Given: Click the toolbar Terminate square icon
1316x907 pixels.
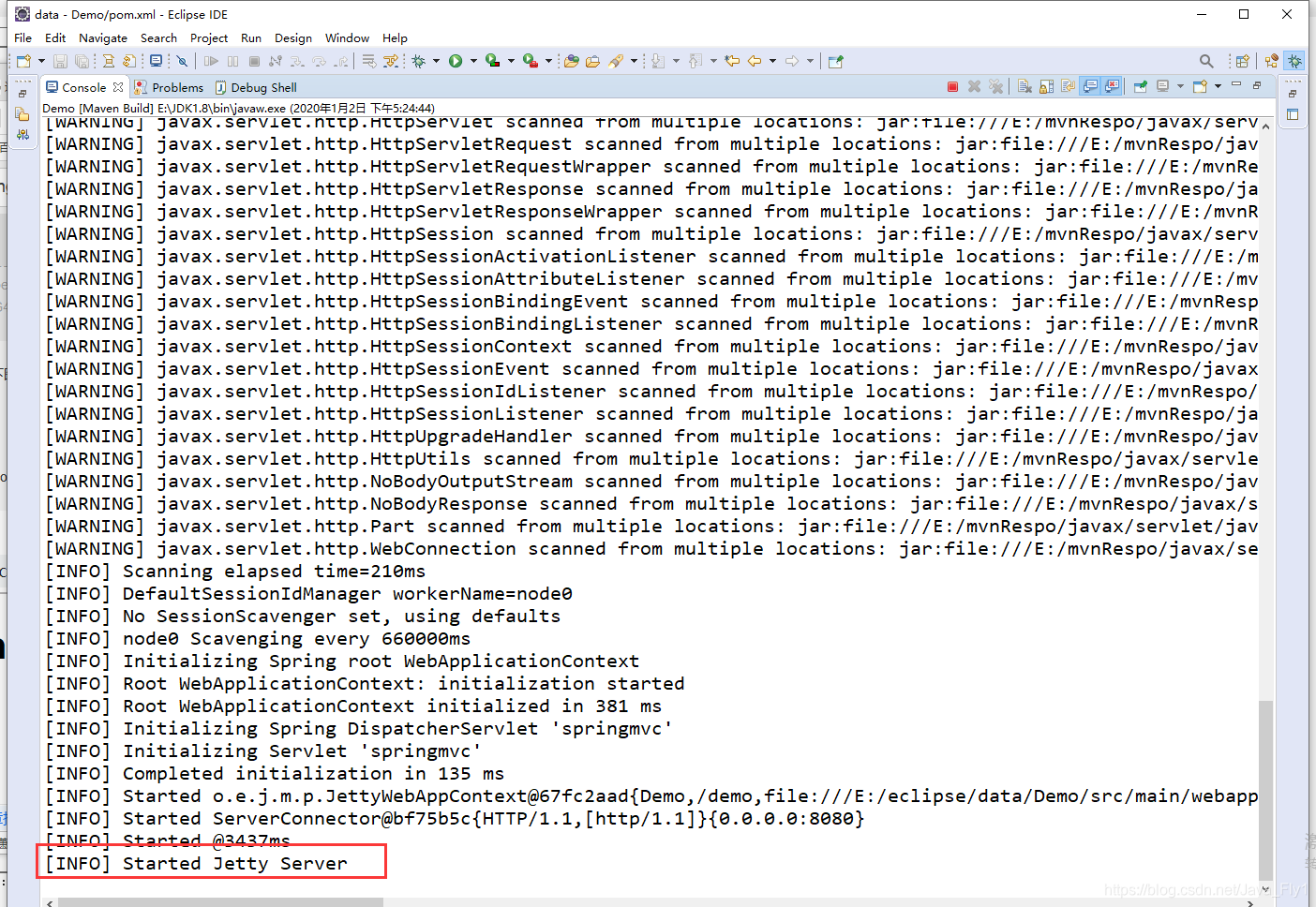Looking at the screenshot, I should [x=254, y=61].
